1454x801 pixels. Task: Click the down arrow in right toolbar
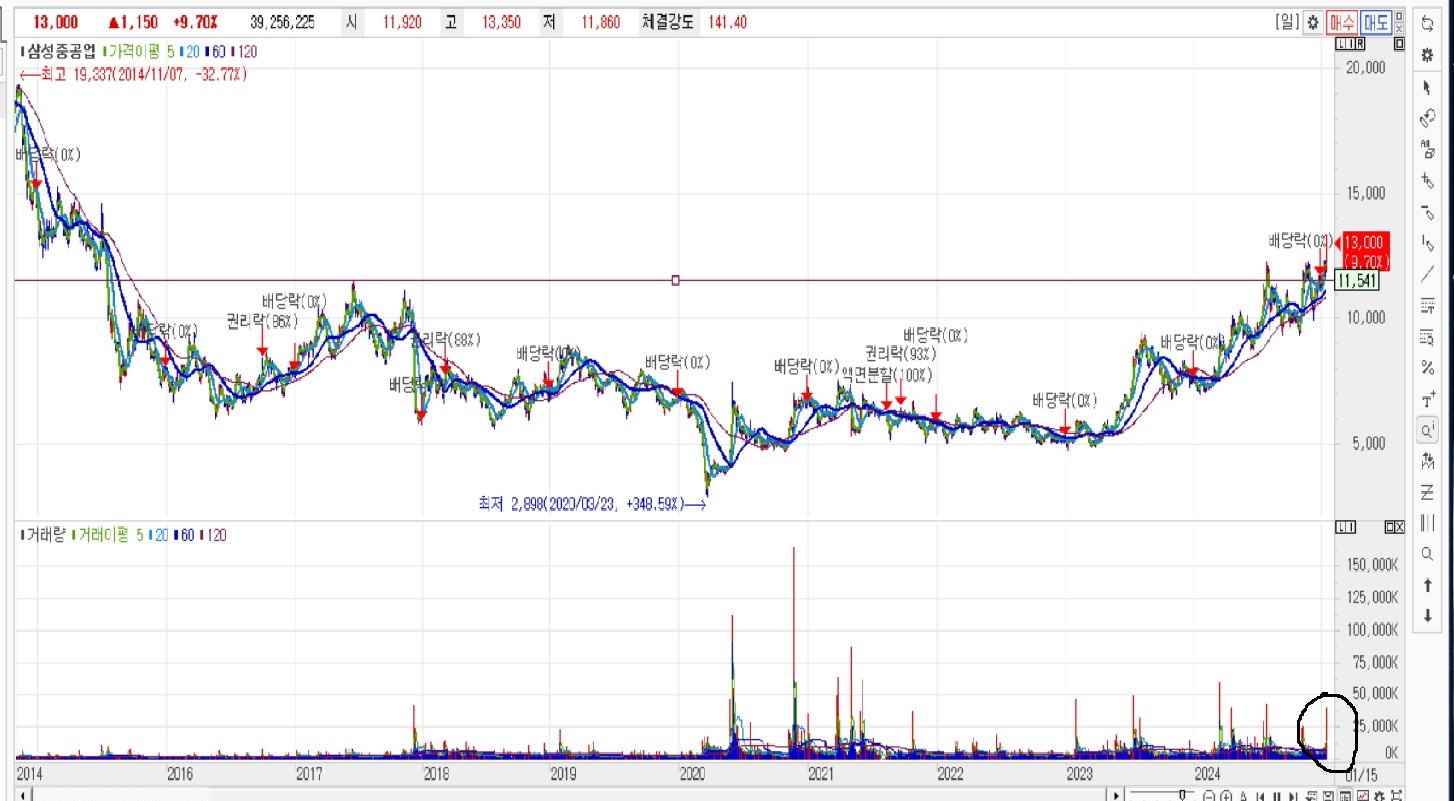click(1428, 616)
